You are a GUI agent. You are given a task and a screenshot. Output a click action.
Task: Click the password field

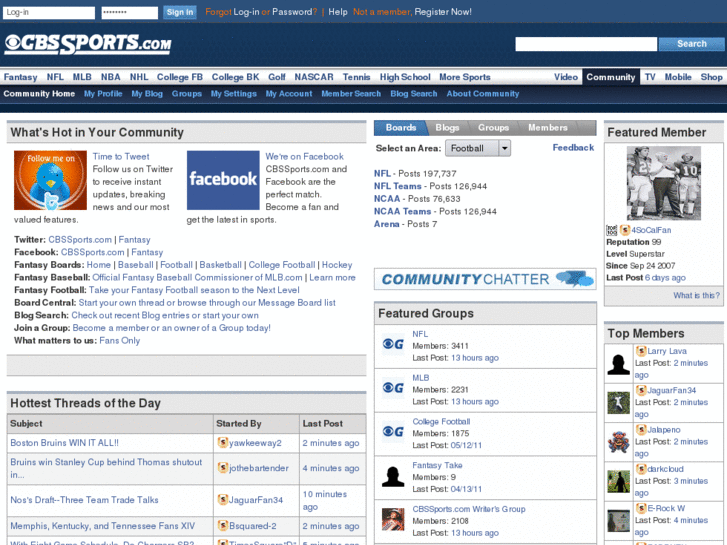(x=130, y=13)
